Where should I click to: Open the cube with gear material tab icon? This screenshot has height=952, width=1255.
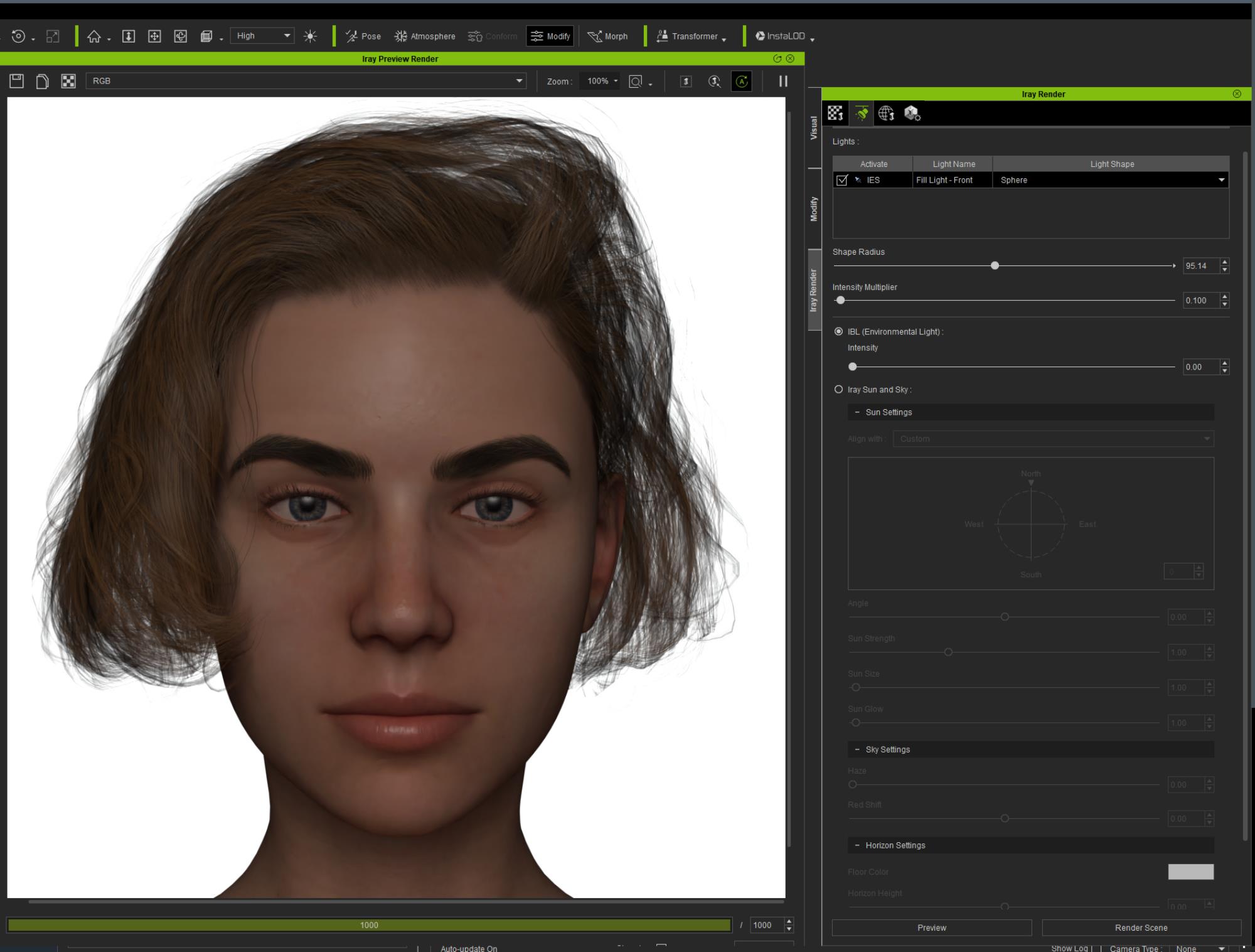[x=912, y=113]
